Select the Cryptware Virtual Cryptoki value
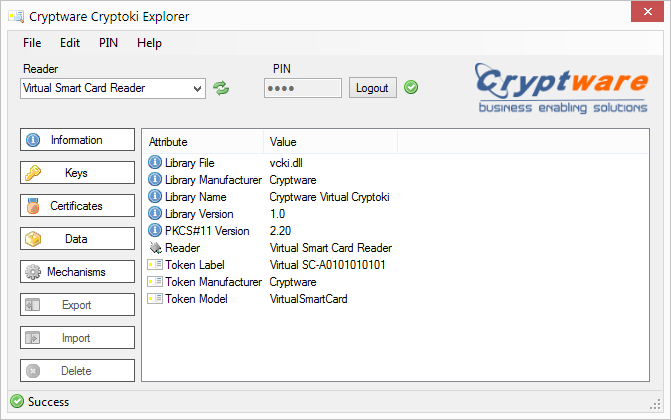 [329, 197]
